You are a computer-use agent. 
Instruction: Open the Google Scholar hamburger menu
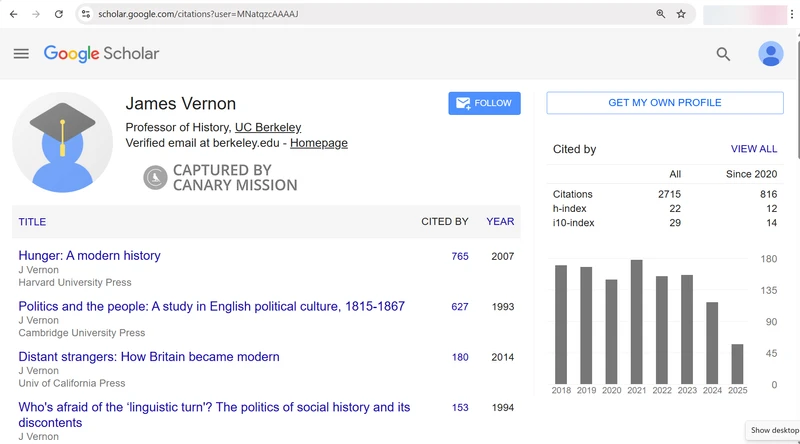tap(21, 54)
